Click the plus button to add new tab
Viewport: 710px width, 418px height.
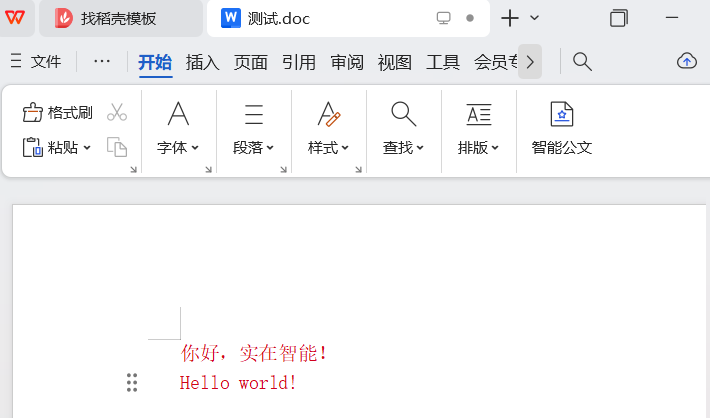click(510, 18)
